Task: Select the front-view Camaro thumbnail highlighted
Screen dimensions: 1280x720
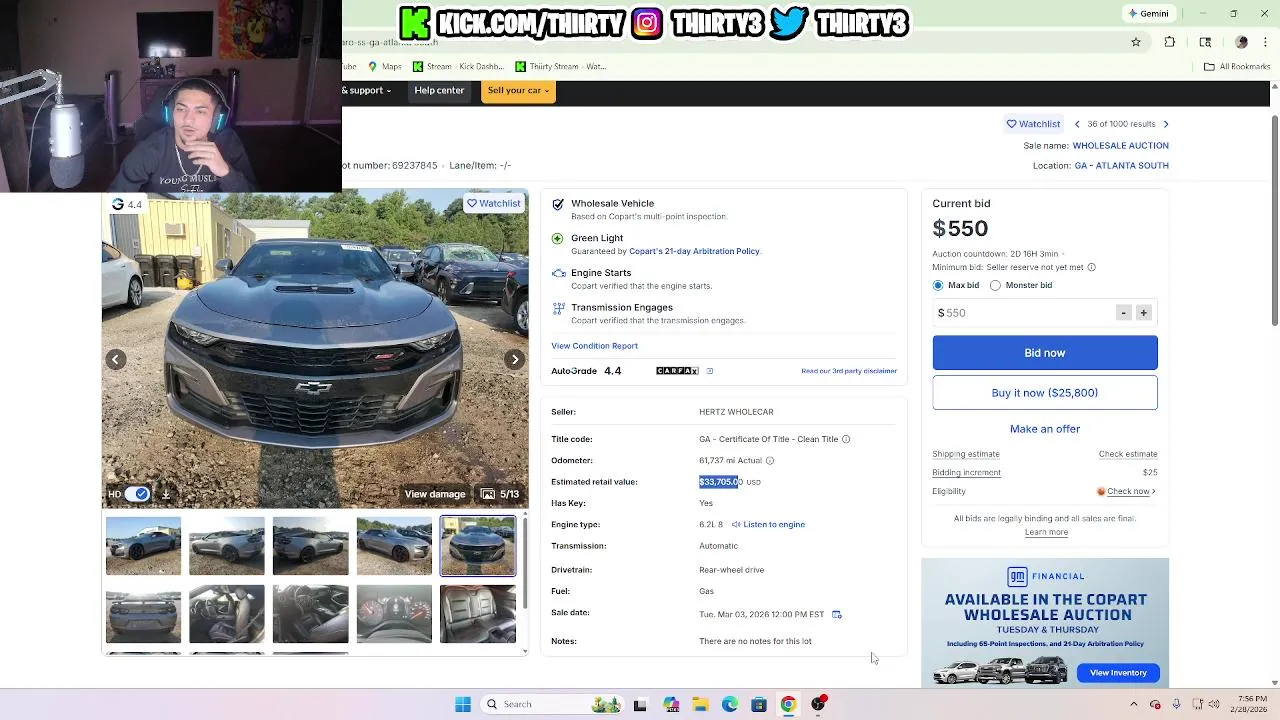Action: 478,546
